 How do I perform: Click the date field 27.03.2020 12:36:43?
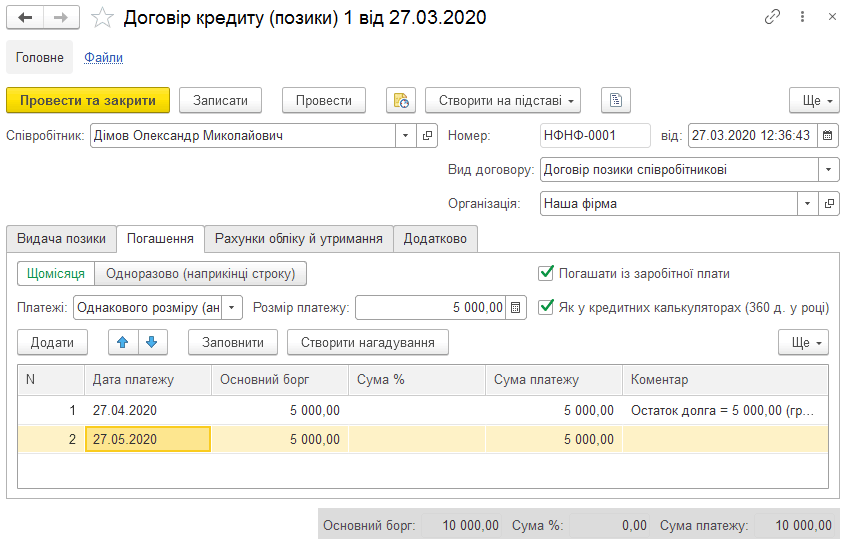tap(752, 136)
